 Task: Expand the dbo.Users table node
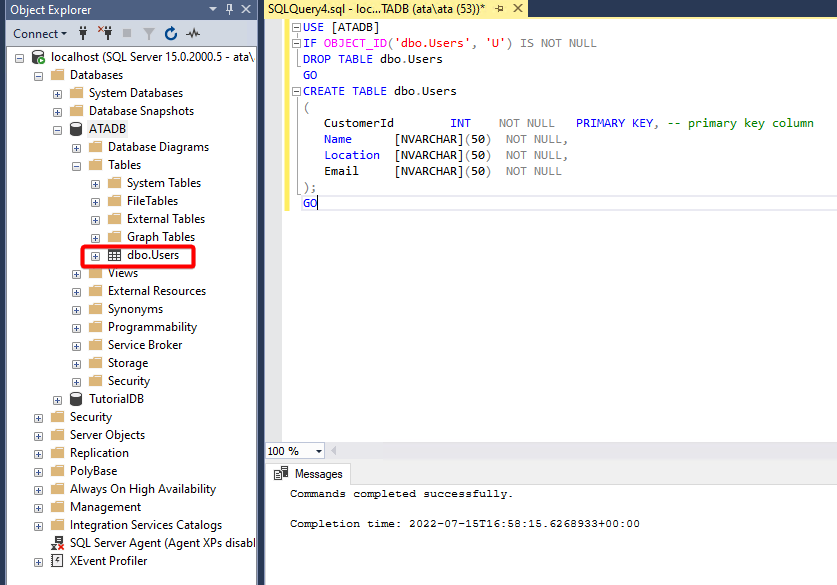coord(96,256)
